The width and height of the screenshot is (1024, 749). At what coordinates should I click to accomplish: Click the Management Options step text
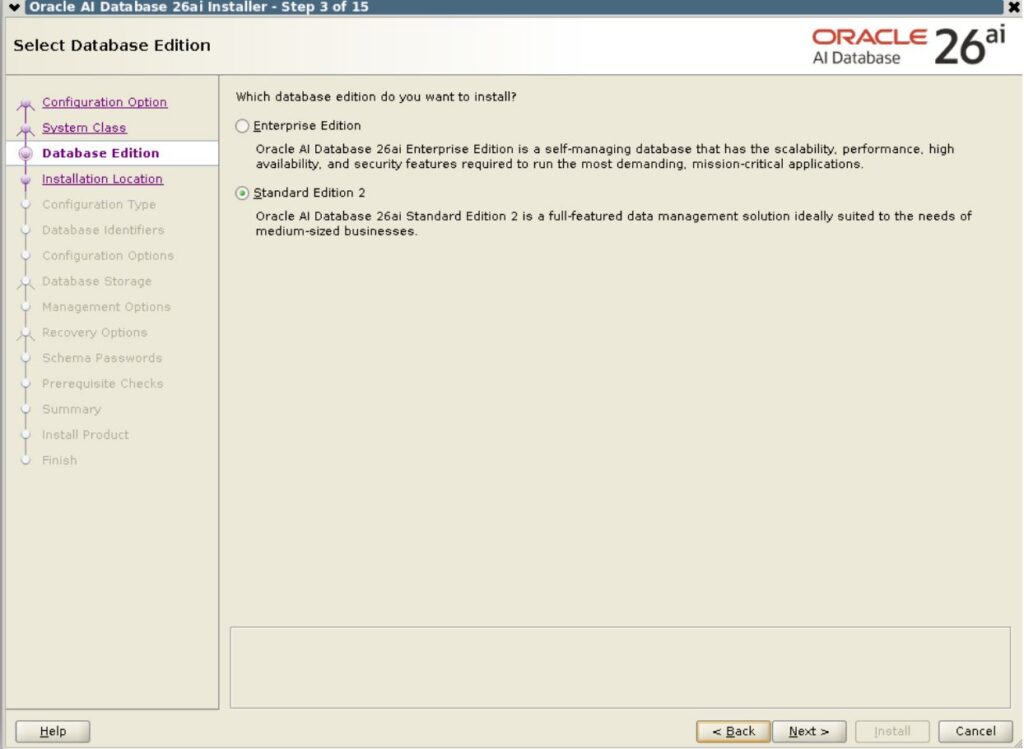coord(106,306)
